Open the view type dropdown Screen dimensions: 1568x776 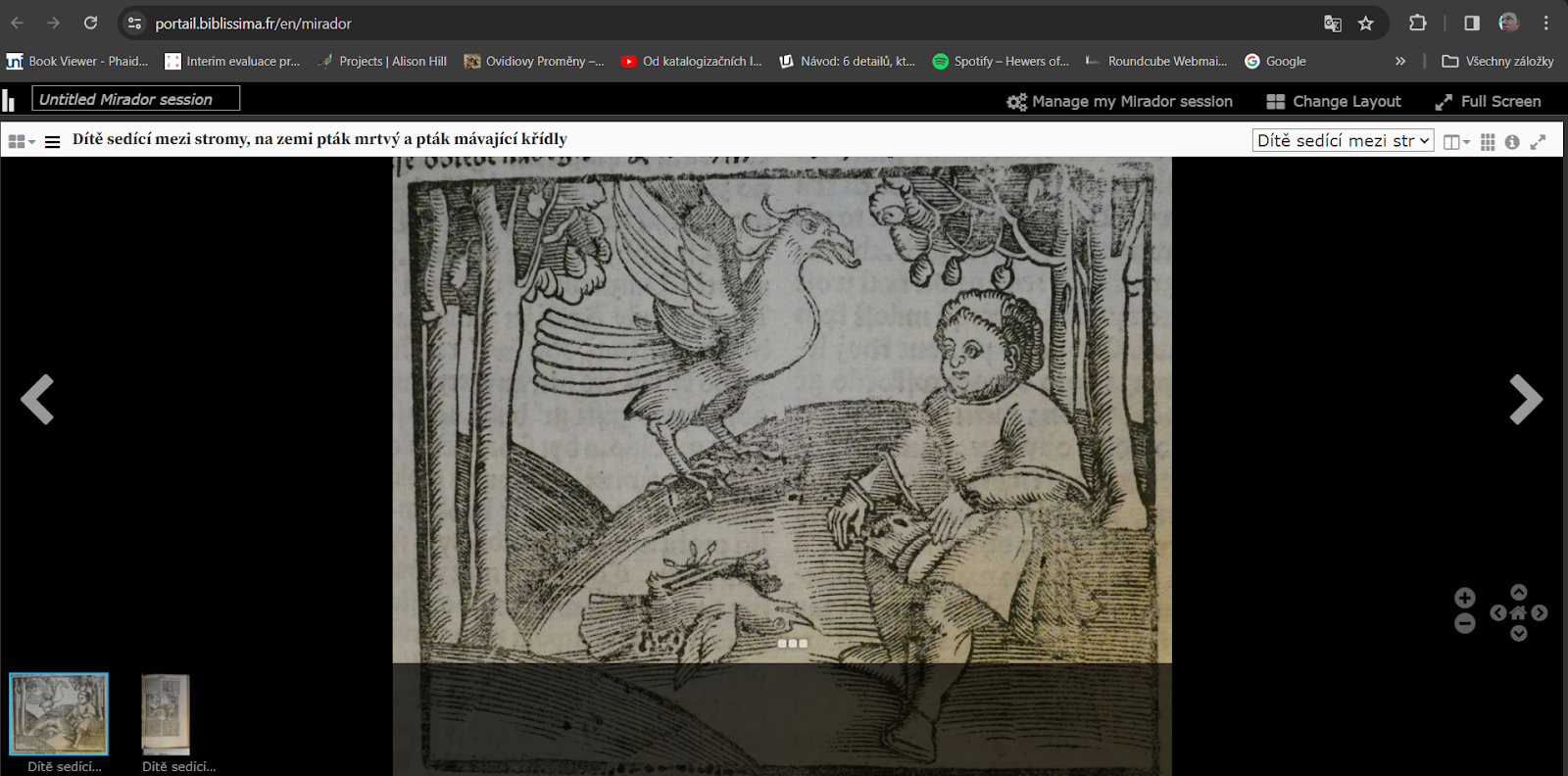[x=1457, y=142]
